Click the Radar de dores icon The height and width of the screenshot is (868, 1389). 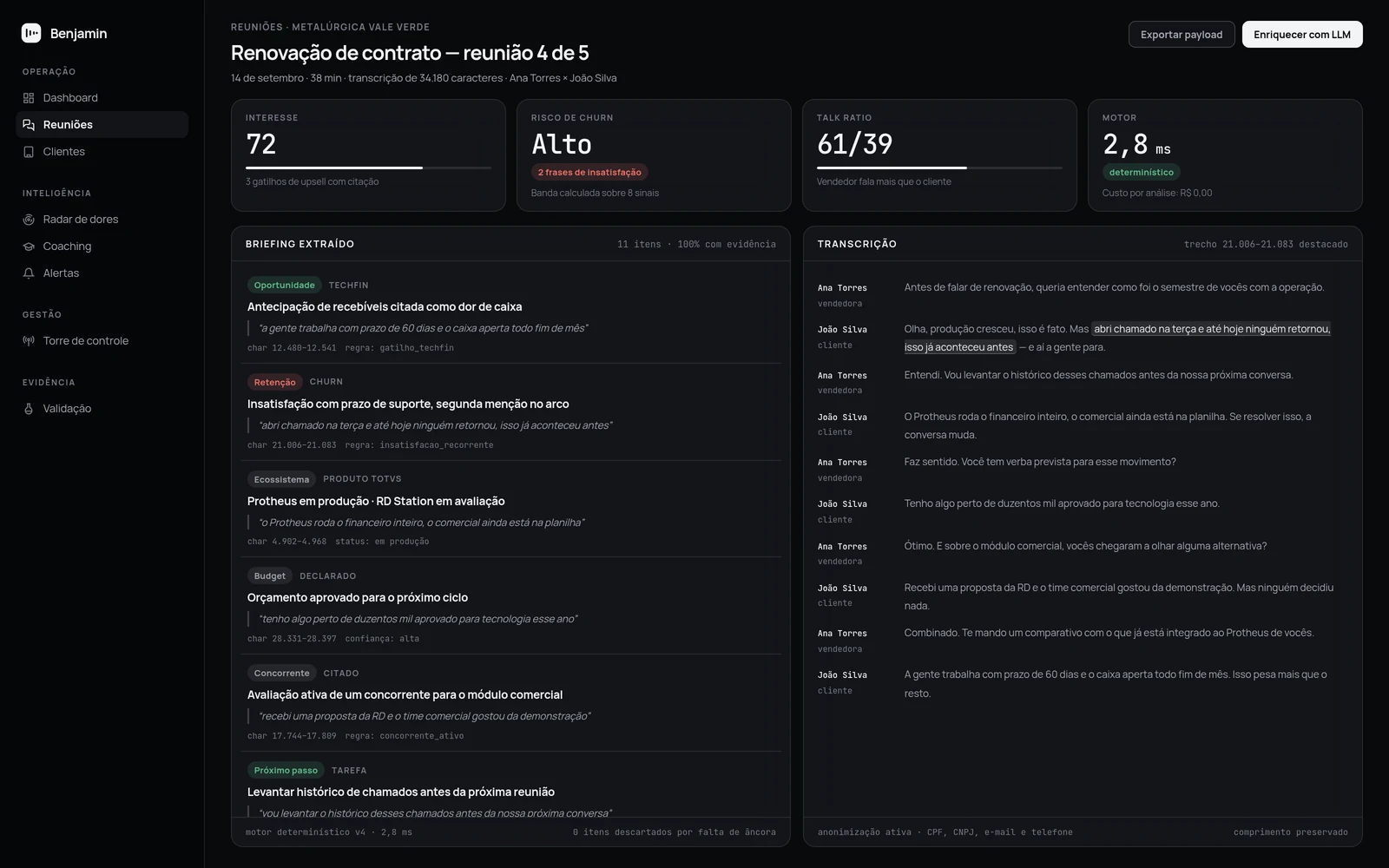(x=29, y=220)
